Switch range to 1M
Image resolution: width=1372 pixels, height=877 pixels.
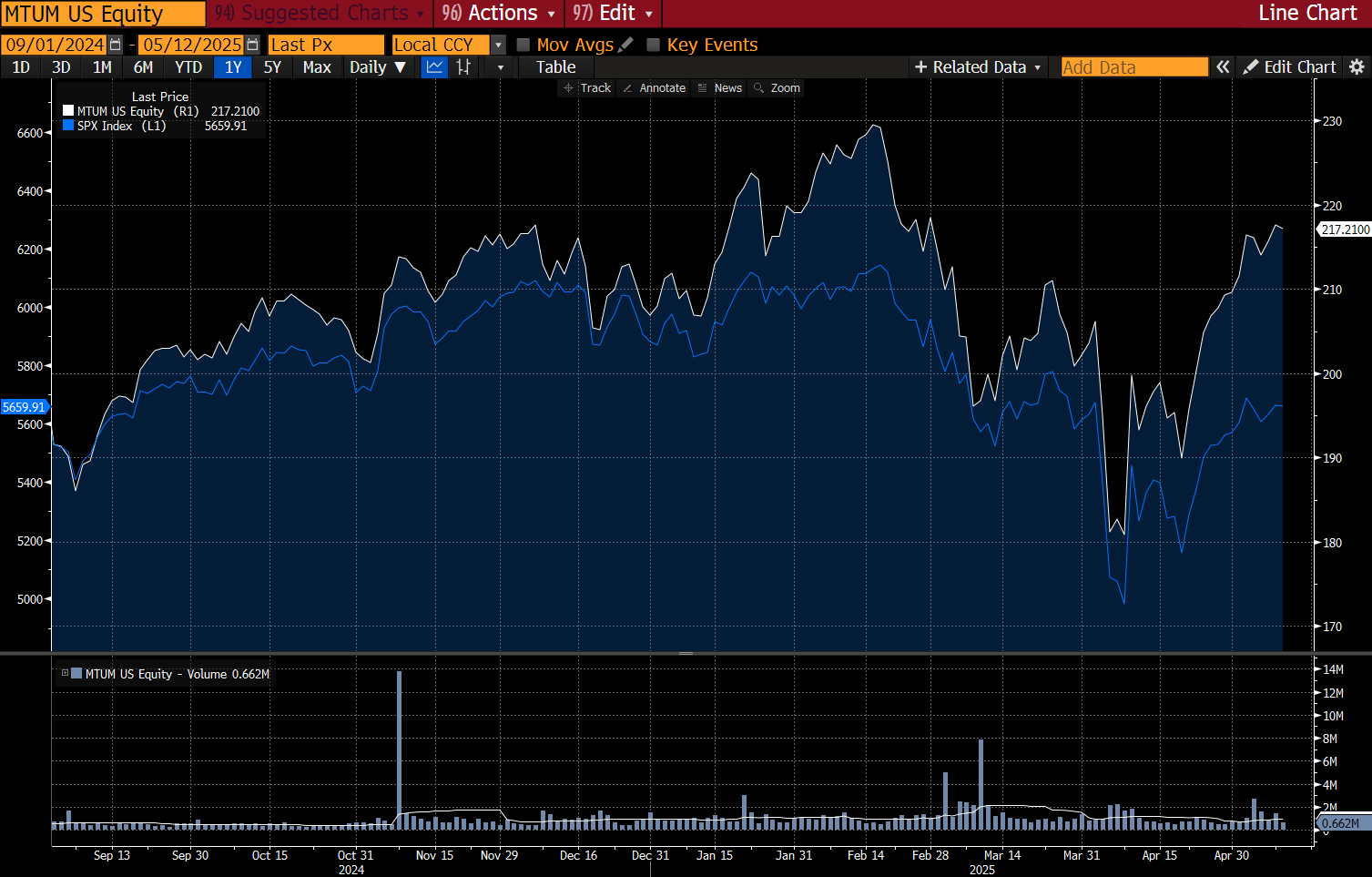pyautogui.click(x=102, y=67)
